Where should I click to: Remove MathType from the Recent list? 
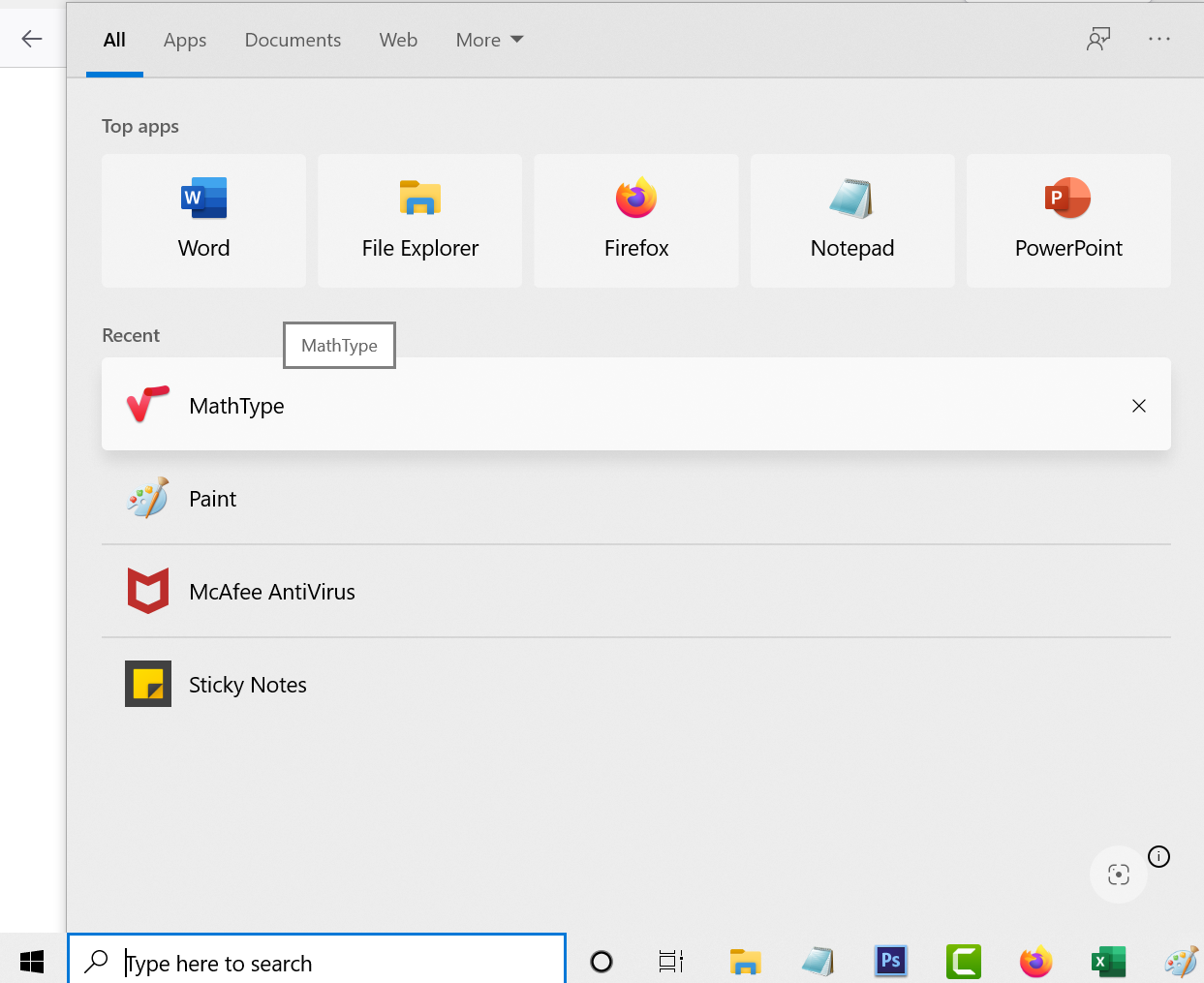point(1139,406)
